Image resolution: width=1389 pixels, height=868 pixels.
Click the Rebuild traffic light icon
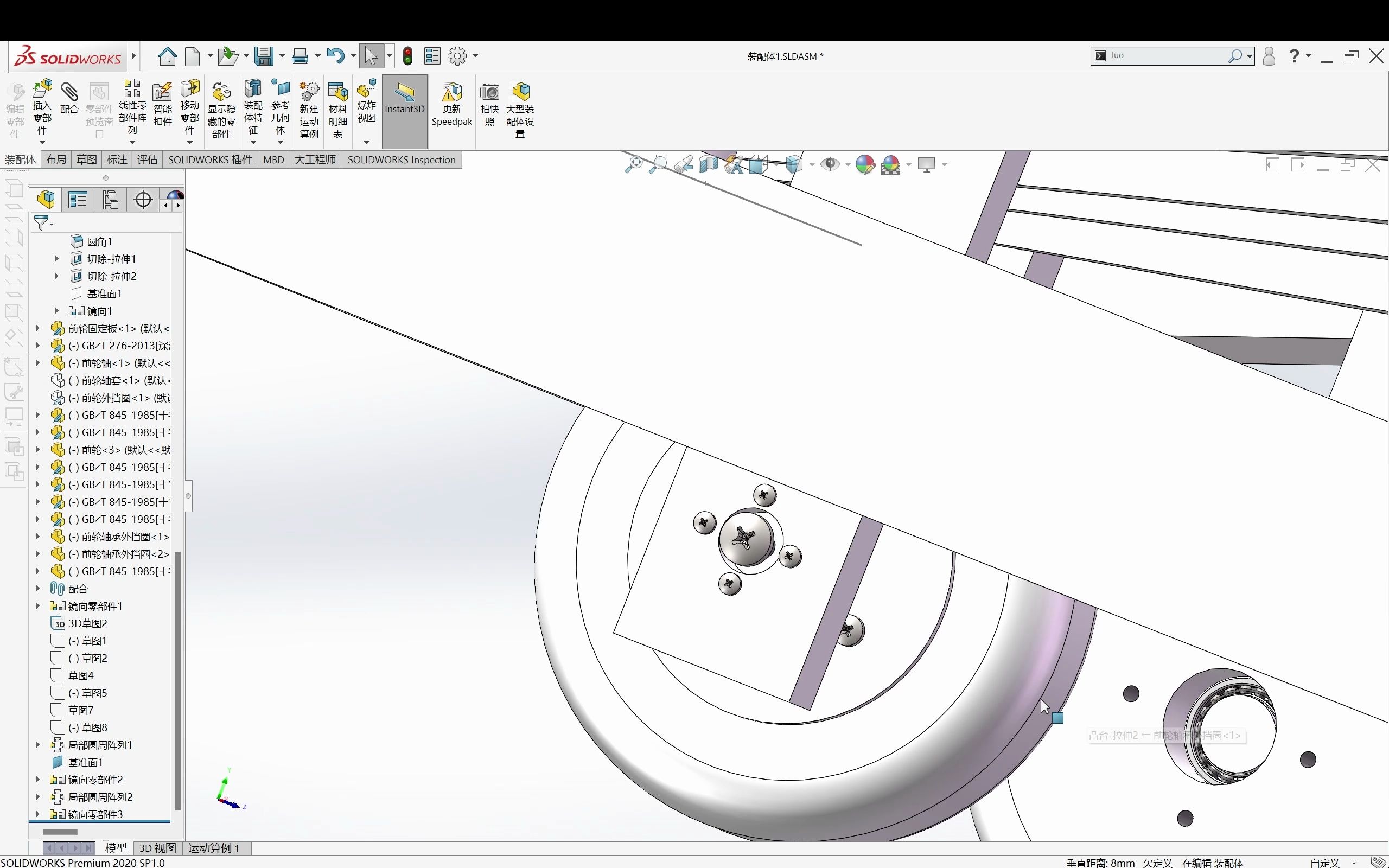coord(407,56)
